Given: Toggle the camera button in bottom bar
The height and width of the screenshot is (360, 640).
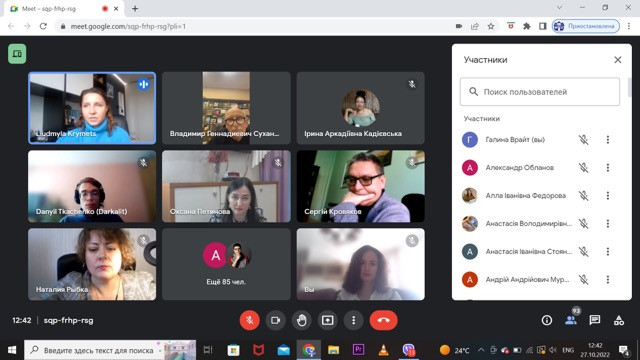Looking at the screenshot, I should tap(276, 320).
